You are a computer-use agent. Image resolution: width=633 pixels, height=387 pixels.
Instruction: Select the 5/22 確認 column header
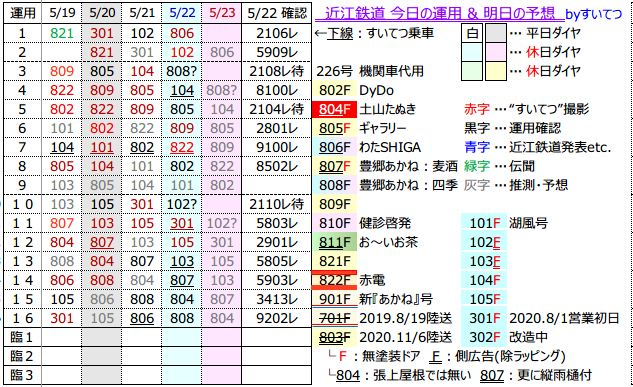click(x=277, y=13)
